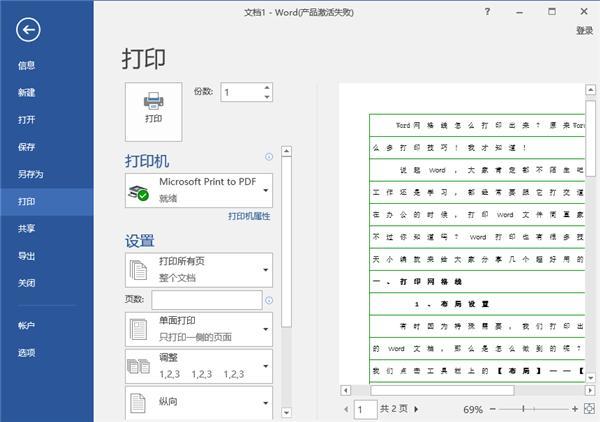
Task: Click the printer status text 就绪
Action: point(168,198)
